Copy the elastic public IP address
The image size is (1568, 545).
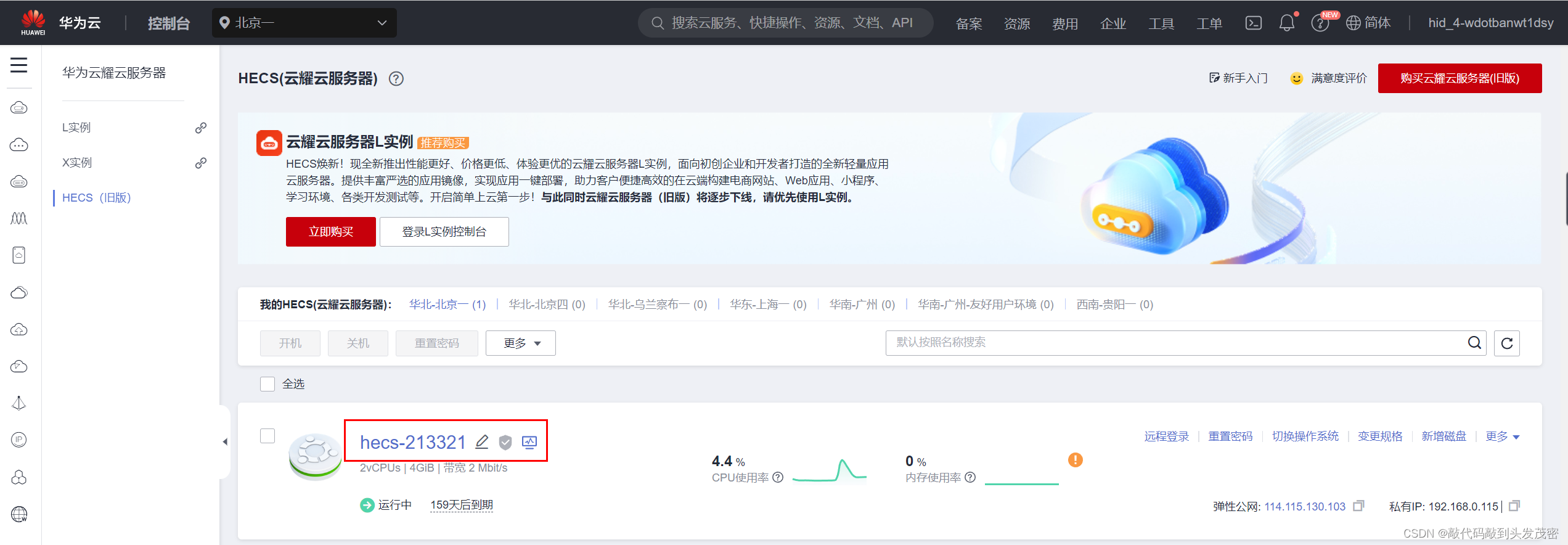tap(1358, 506)
